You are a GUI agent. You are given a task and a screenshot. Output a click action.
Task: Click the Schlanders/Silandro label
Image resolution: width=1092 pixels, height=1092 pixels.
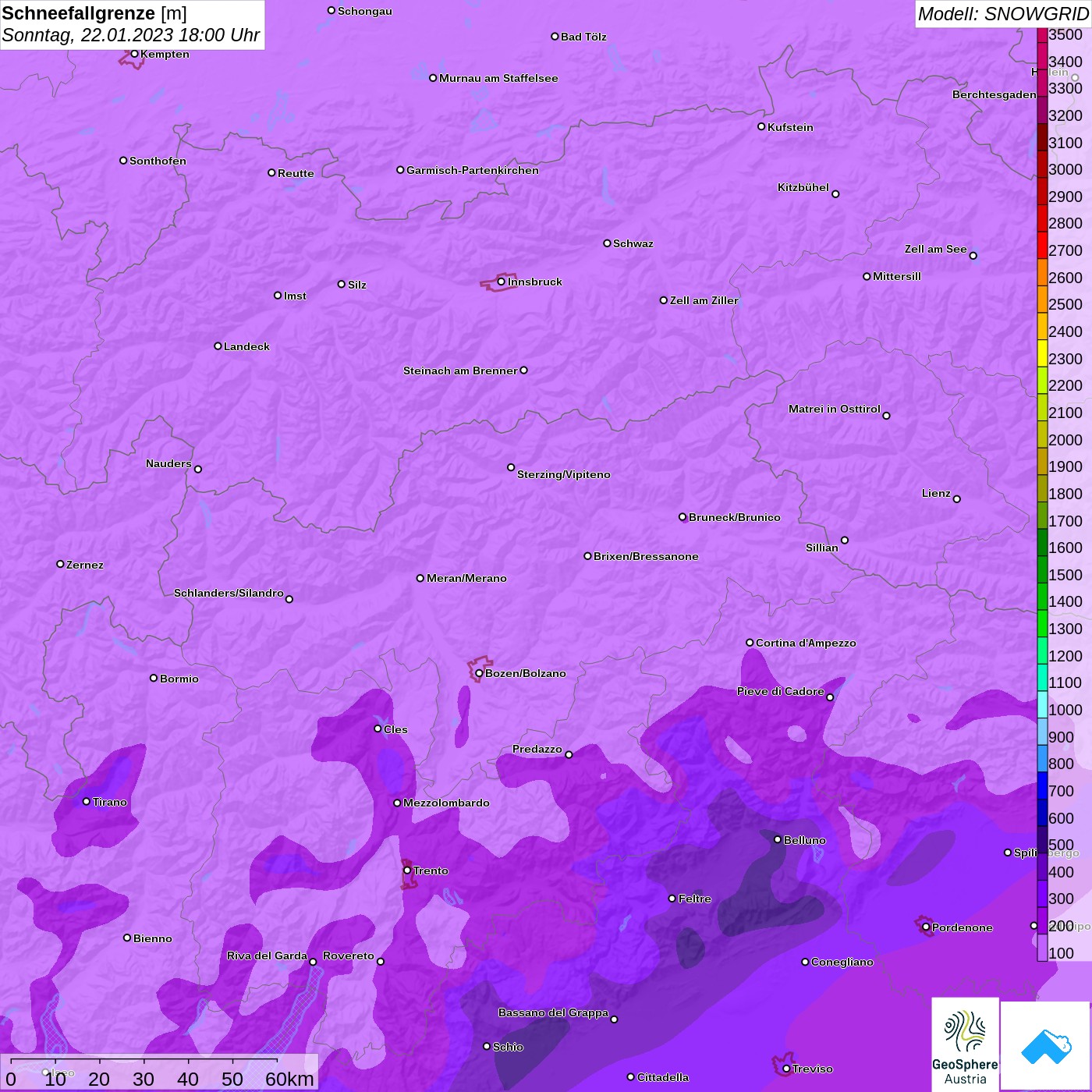(229, 593)
